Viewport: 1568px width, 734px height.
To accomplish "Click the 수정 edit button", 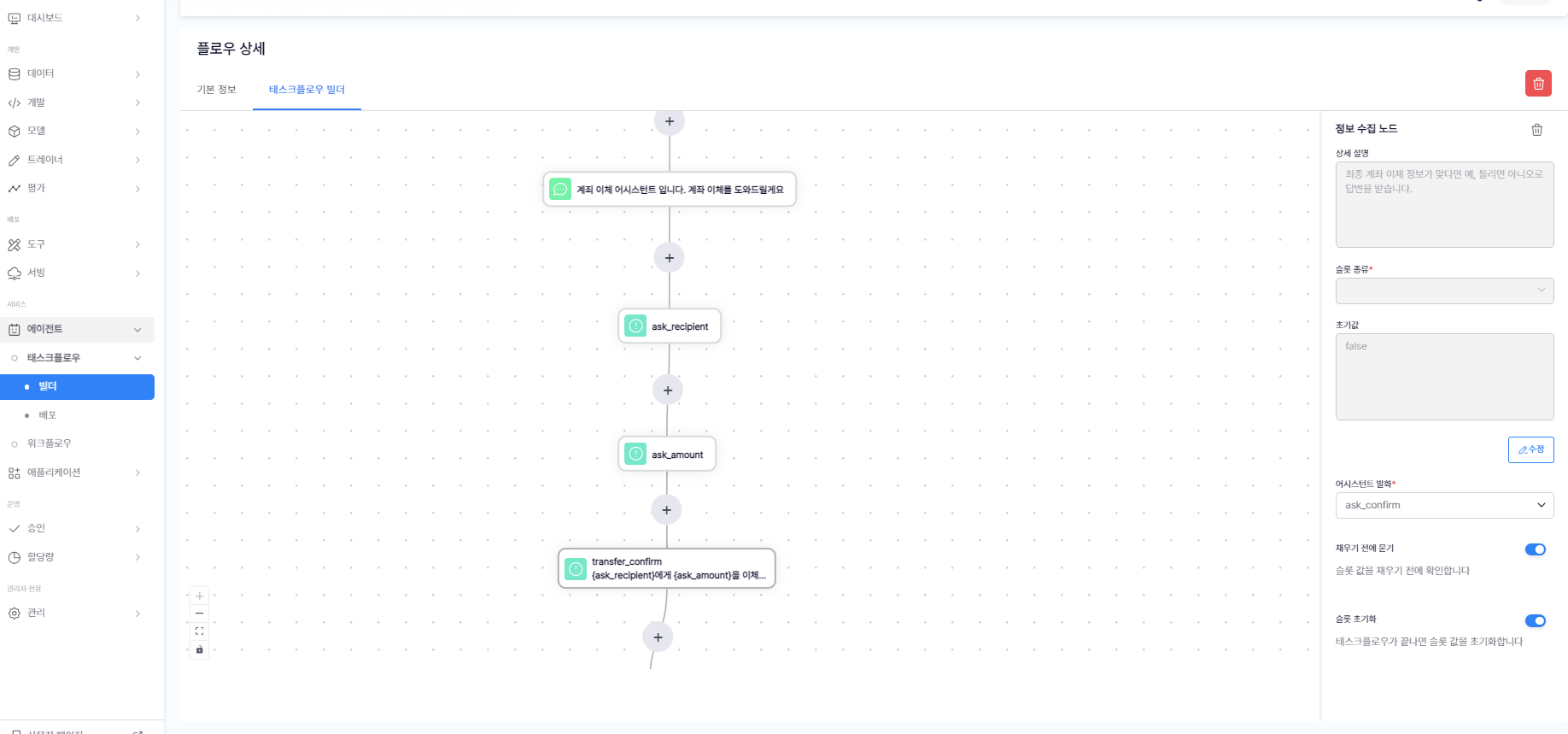I will pos(1530,449).
